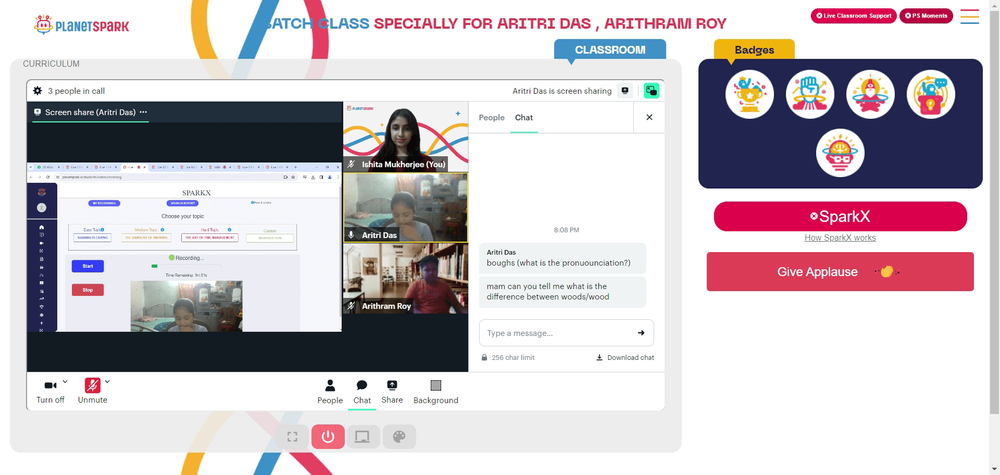Select the Chat tab in side panel
The width and height of the screenshot is (1000, 475).
point(524,118)
